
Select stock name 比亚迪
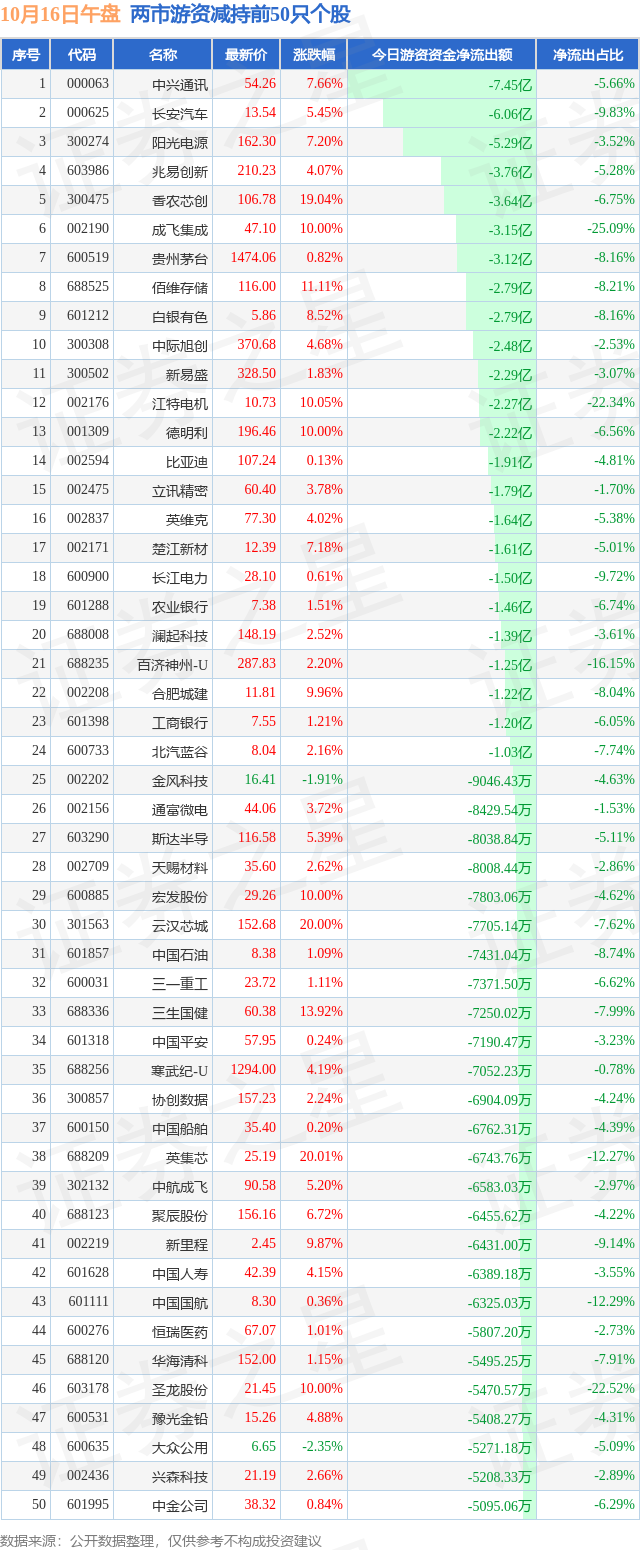pyautogui.click(x=187, y=461)
